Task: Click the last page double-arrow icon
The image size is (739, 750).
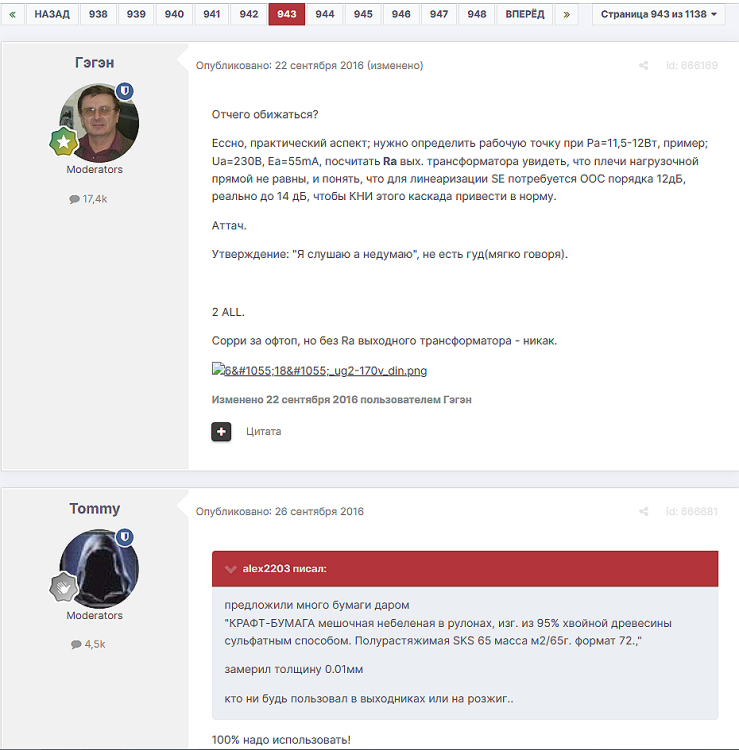Action: (x=567, y=15)
